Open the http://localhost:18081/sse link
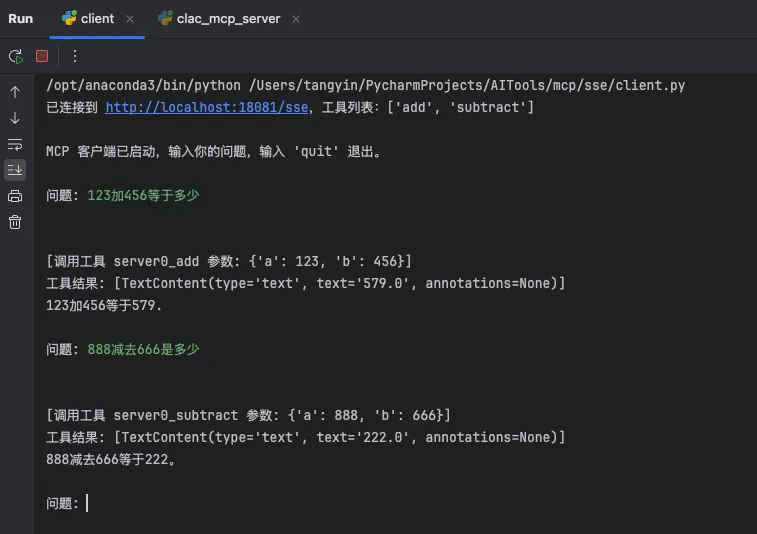Viewport: 757px width, 534px height. (x=206, y=107)
